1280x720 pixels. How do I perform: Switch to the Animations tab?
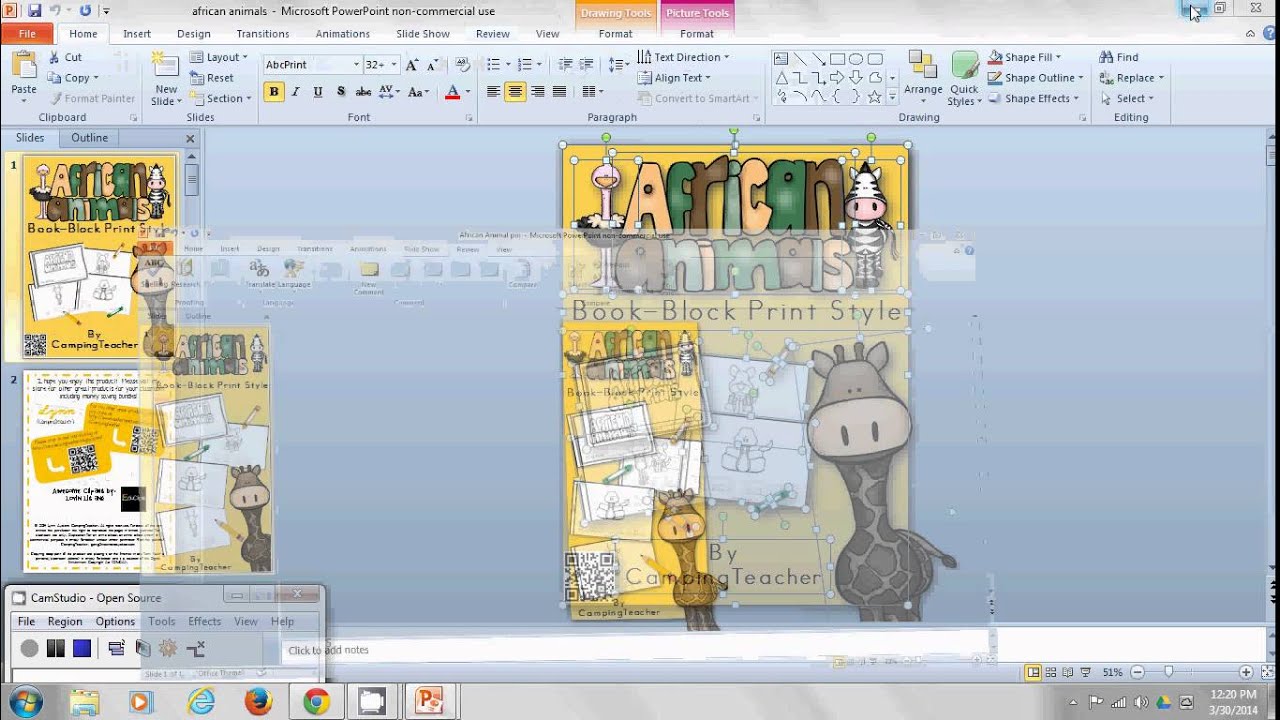coord(343,34)
